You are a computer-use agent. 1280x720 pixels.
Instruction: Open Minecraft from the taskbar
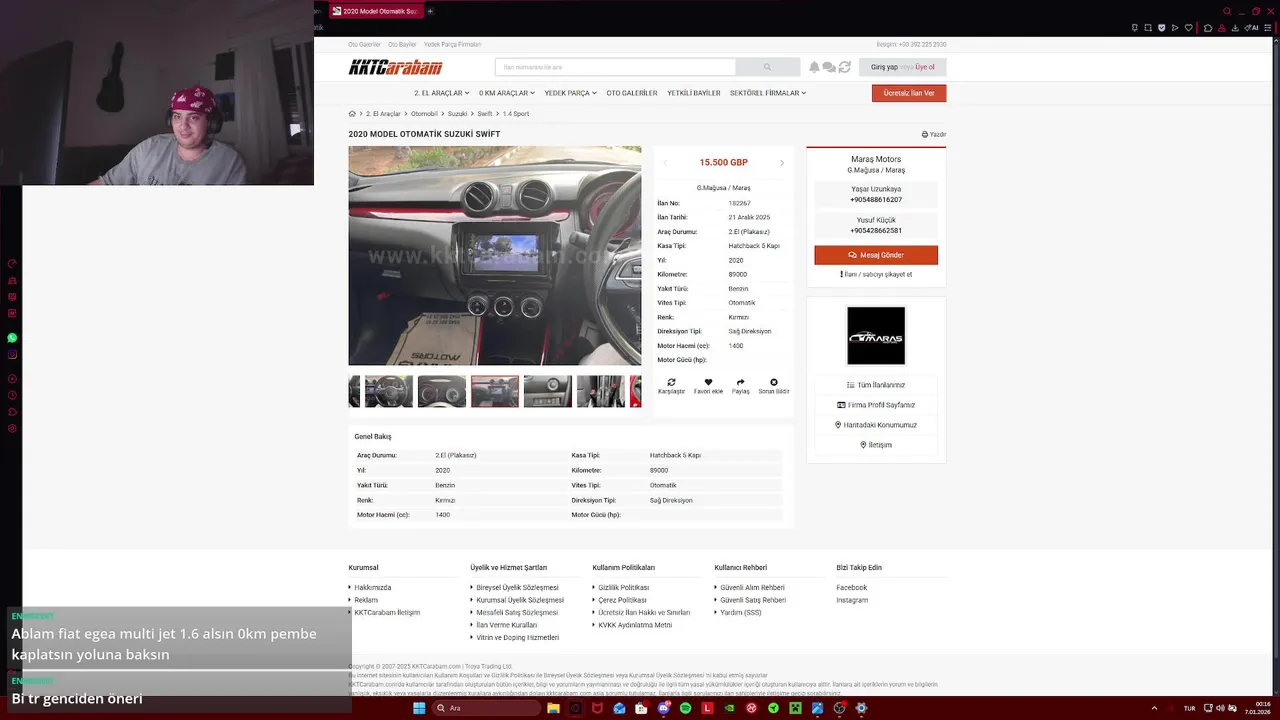pos(795,708)
